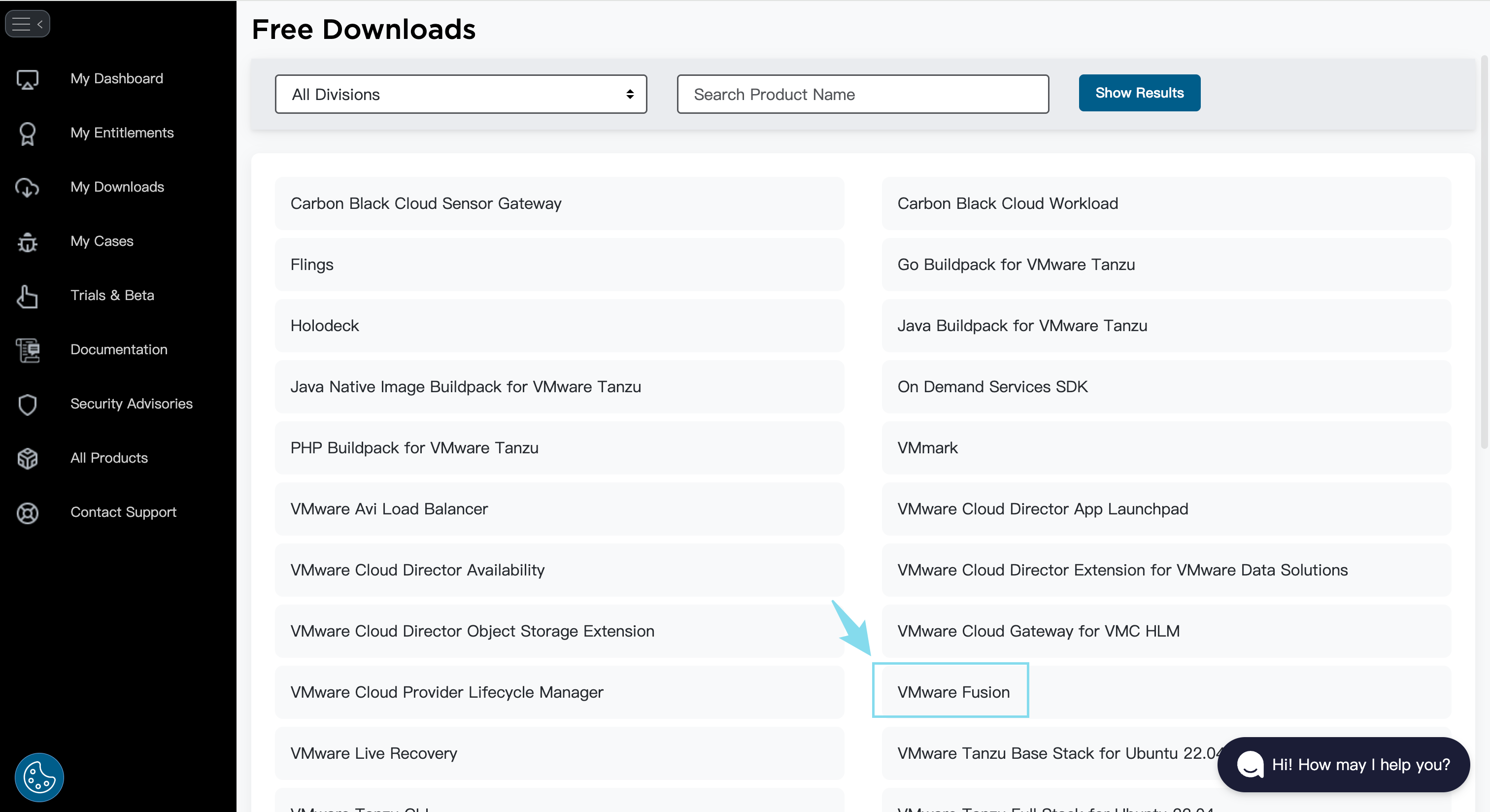Screen dimensions: 1490x812
Task: Open cookie preferences via the cookie icon
Action: pyautogui.click(x=39, y=777)
